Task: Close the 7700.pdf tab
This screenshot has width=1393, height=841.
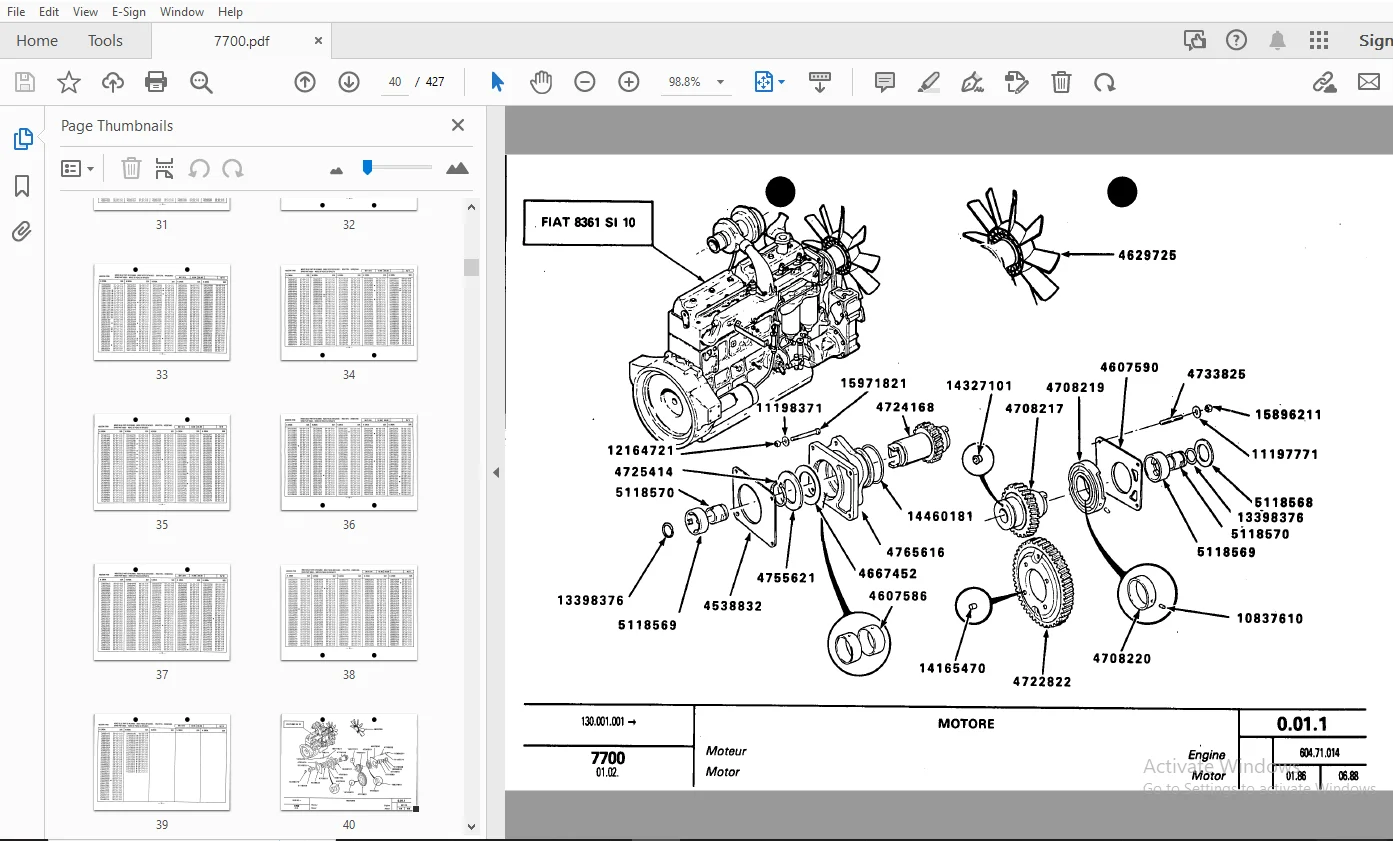Action: point(318,41)
